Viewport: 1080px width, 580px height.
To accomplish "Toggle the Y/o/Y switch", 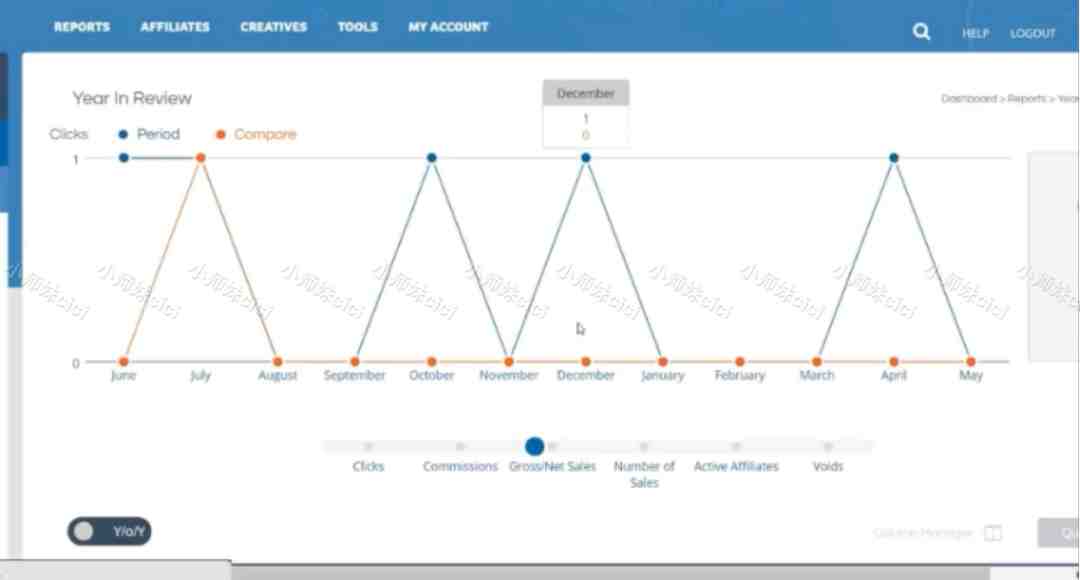I will tap(109, 531).
